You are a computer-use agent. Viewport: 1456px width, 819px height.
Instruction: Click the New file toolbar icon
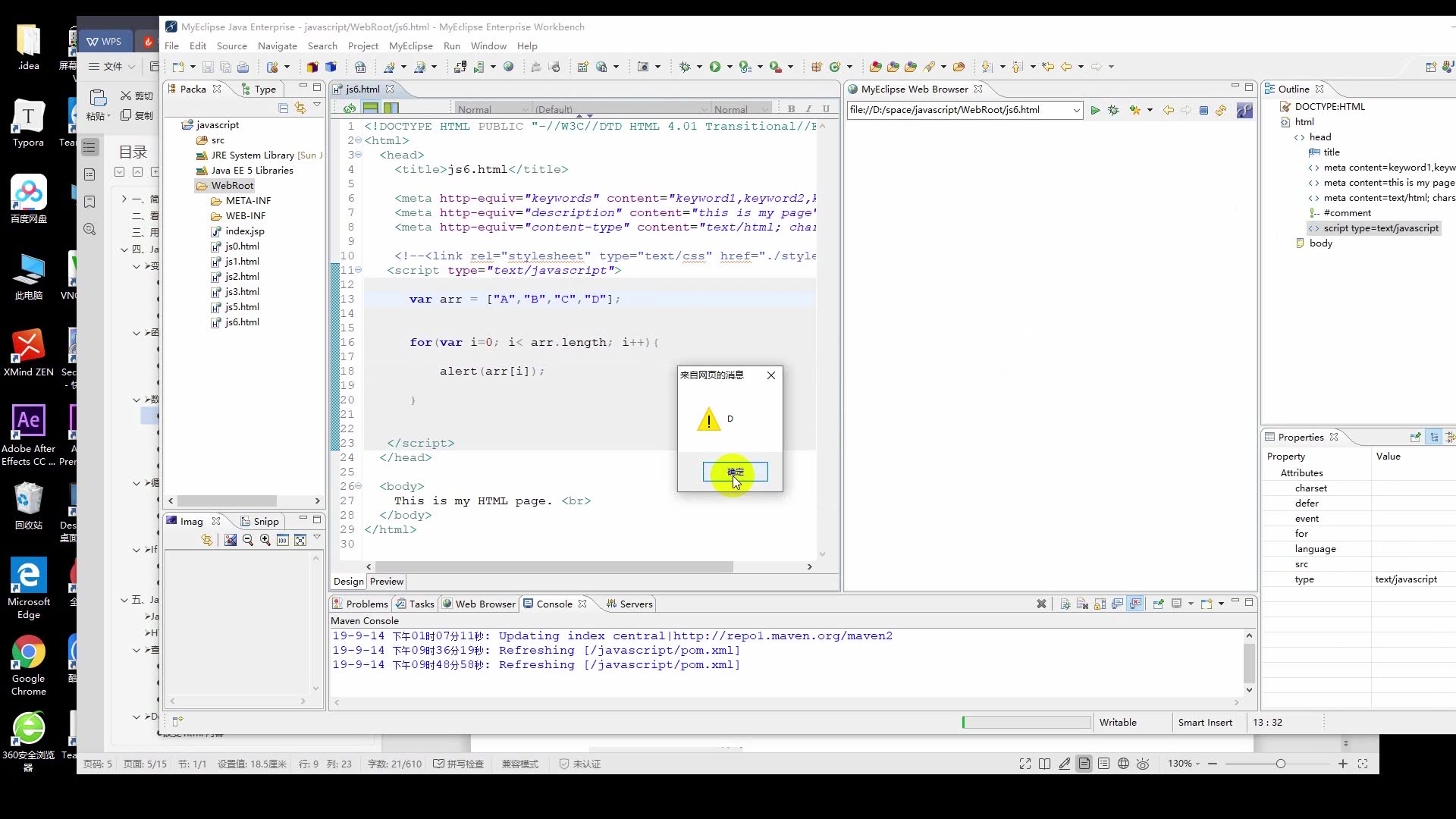point(178,67)
